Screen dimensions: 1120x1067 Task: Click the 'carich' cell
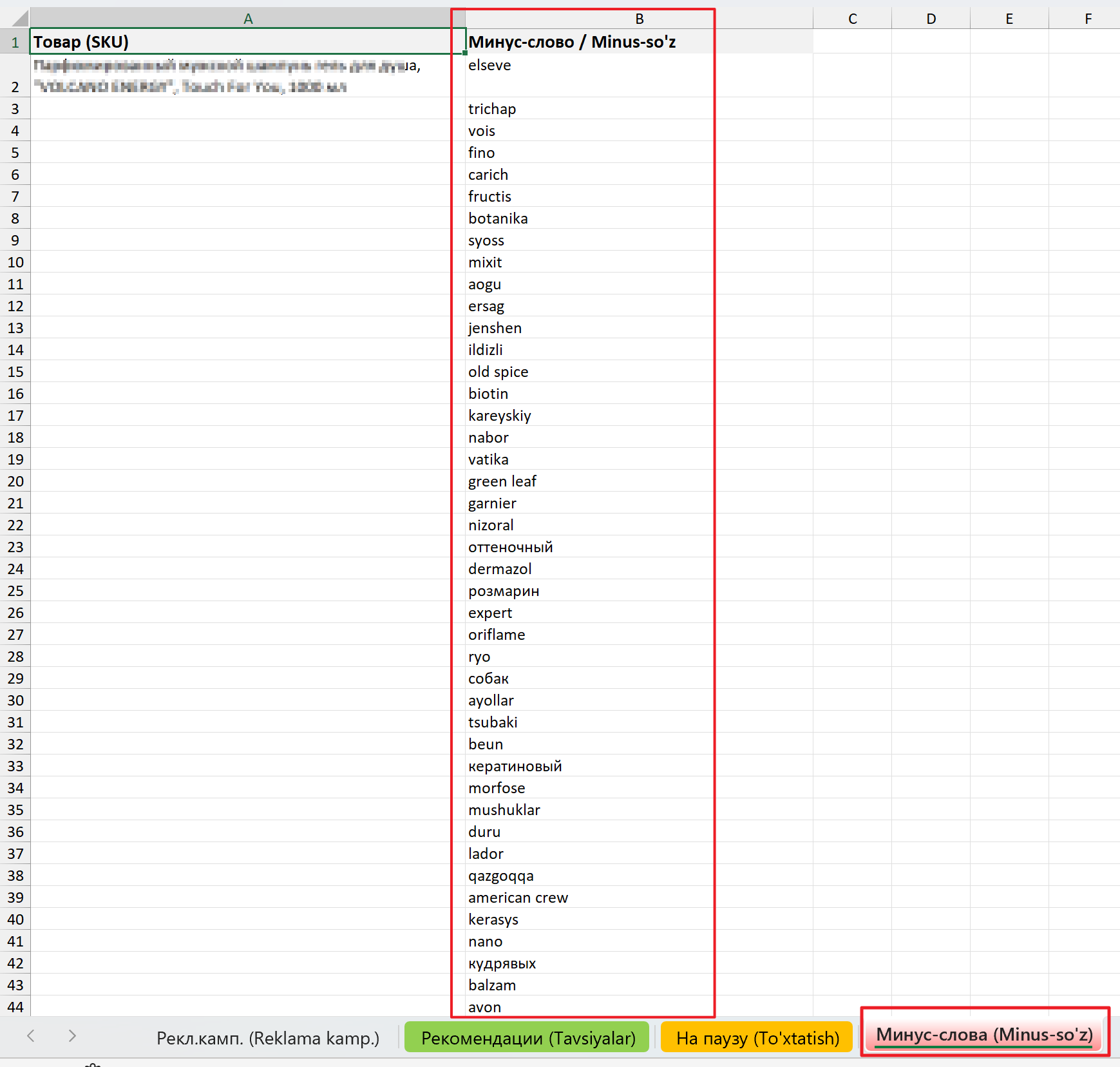(x=639, y=175)
